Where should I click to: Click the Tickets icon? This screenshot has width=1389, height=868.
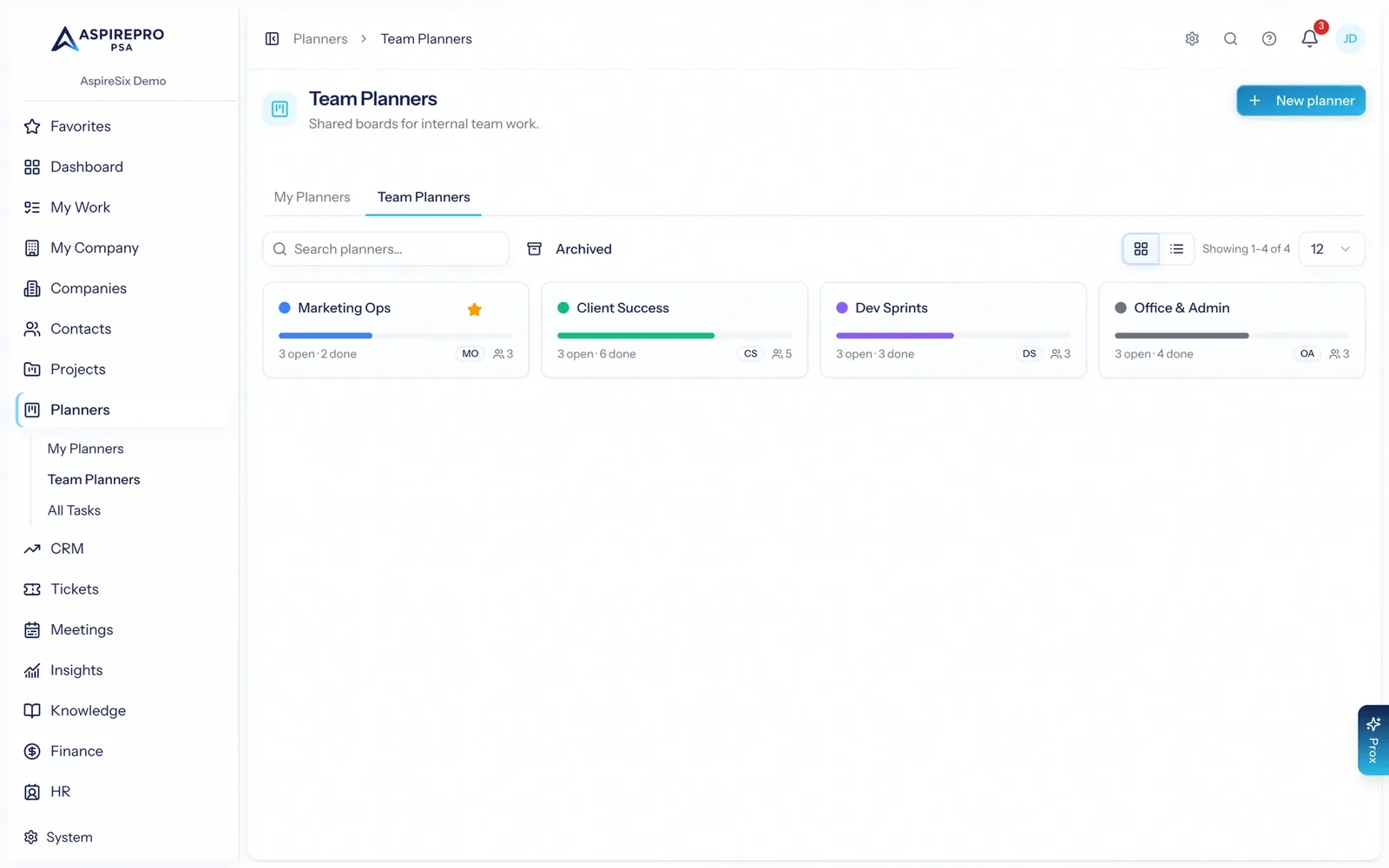click(x=32, y=589)
